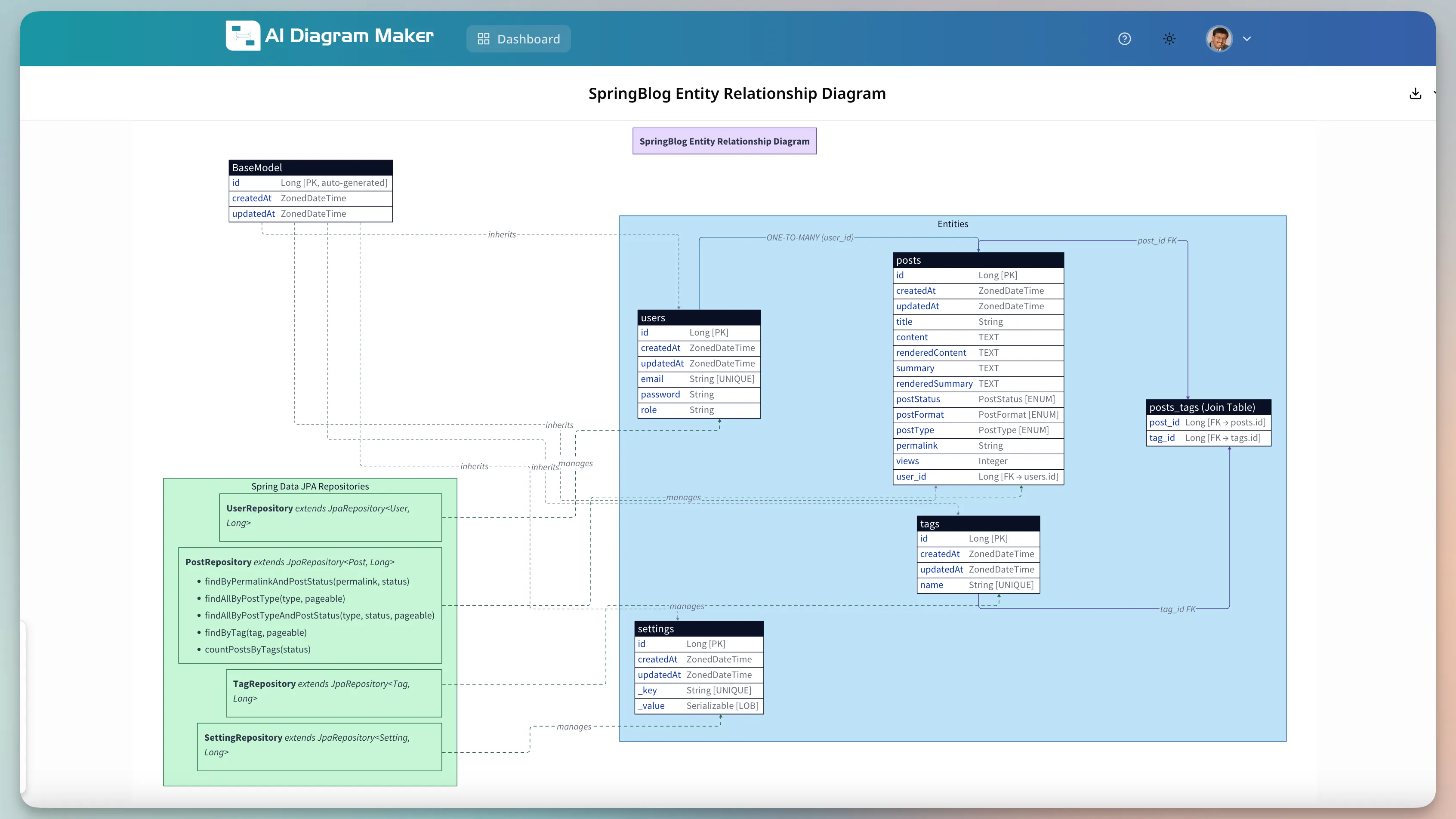The image size is (1456, 819).
Task: Select the SpringBlog Entity Relationship Diagram title badge
Action: tap(725, 141)
